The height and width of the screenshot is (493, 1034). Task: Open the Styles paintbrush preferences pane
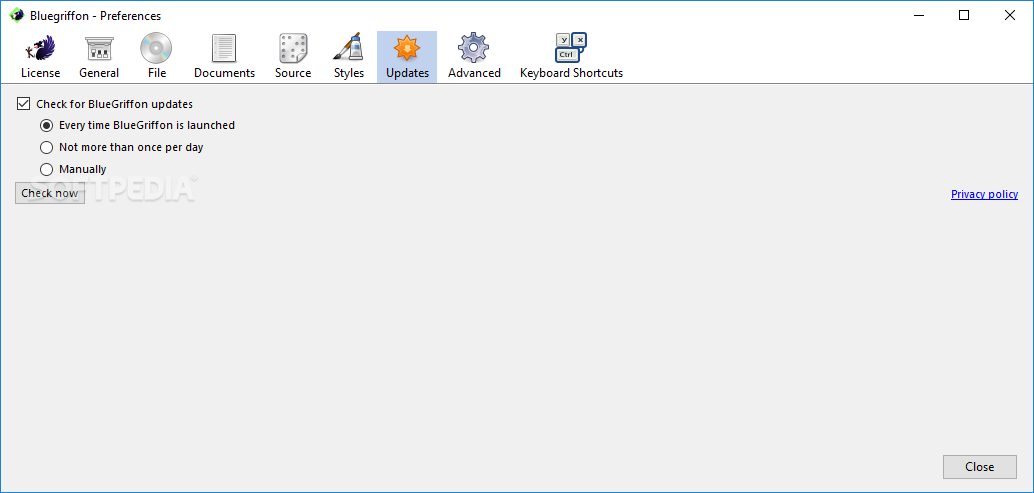click(x=349, y=57)
